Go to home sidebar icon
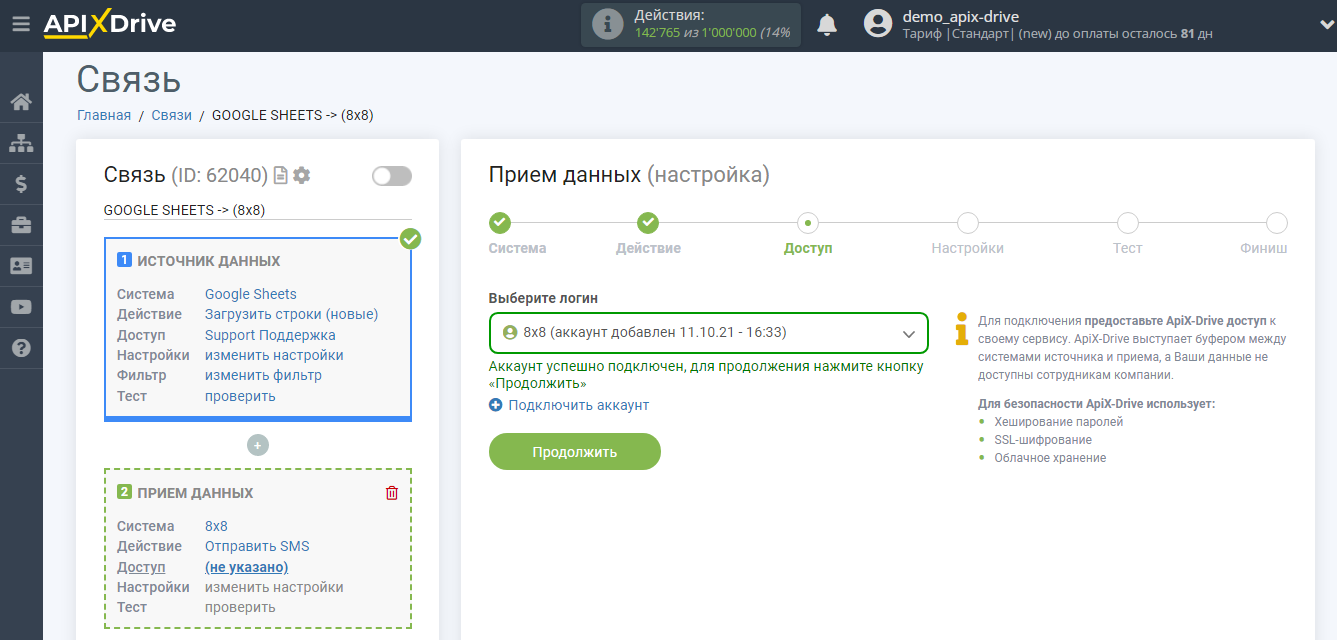The image size is (1337, 640). (21, 102)
